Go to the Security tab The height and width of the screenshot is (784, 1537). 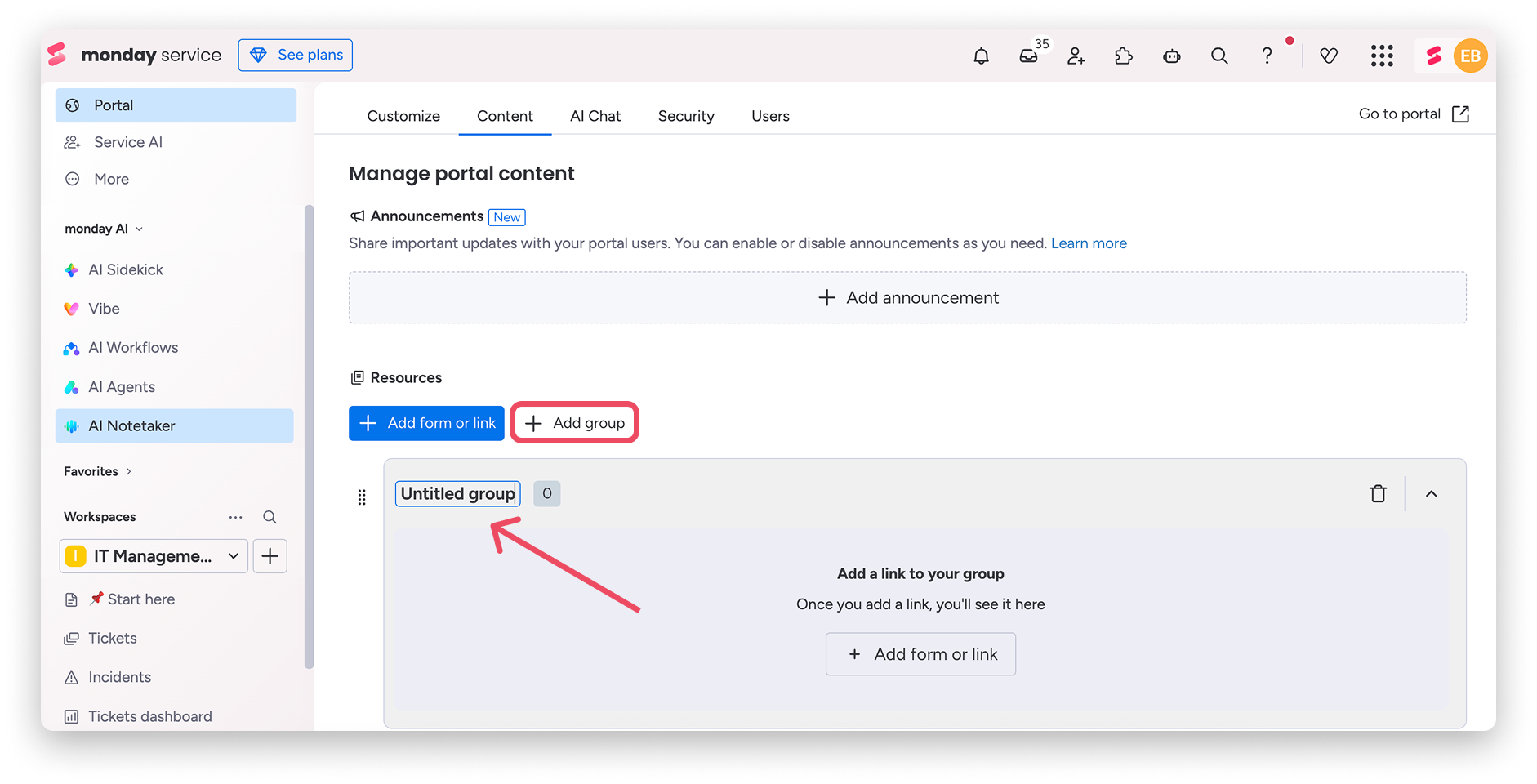[686, 116]
